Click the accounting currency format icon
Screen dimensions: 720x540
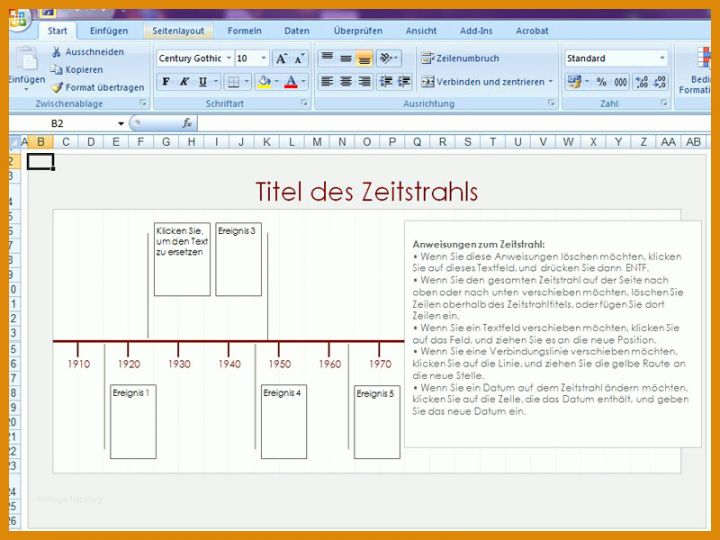pos(574,82)
